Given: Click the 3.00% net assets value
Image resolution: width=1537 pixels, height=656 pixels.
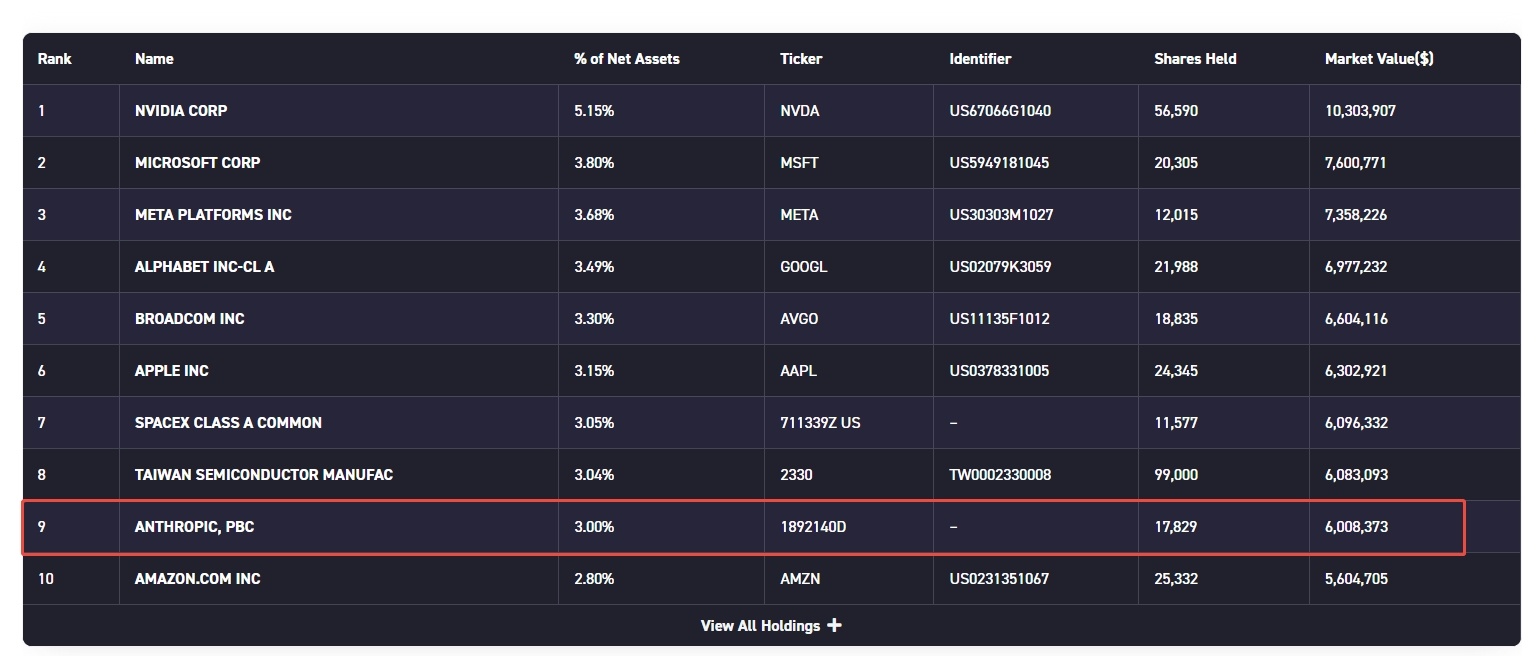Looking at the screenshot, I should pos(594,527).
